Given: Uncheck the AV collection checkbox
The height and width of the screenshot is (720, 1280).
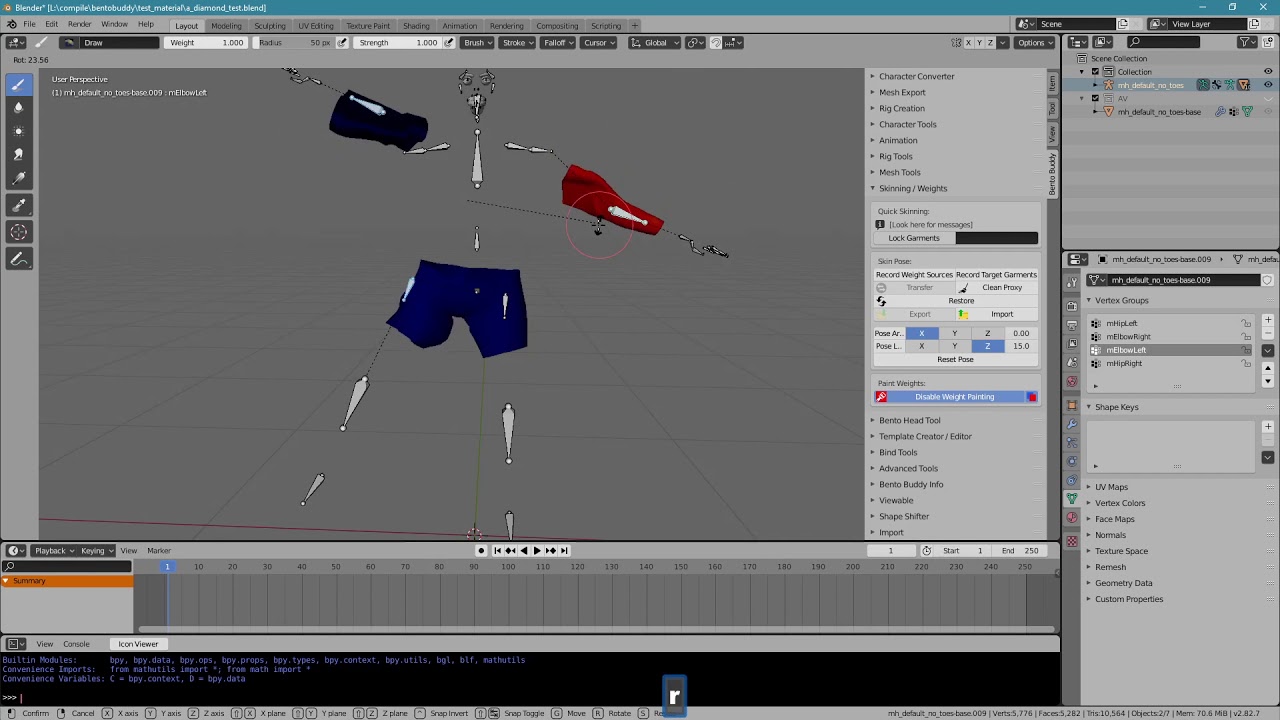Looking at the screenshot, I should pyautogui.click(x=1095, y=98).
